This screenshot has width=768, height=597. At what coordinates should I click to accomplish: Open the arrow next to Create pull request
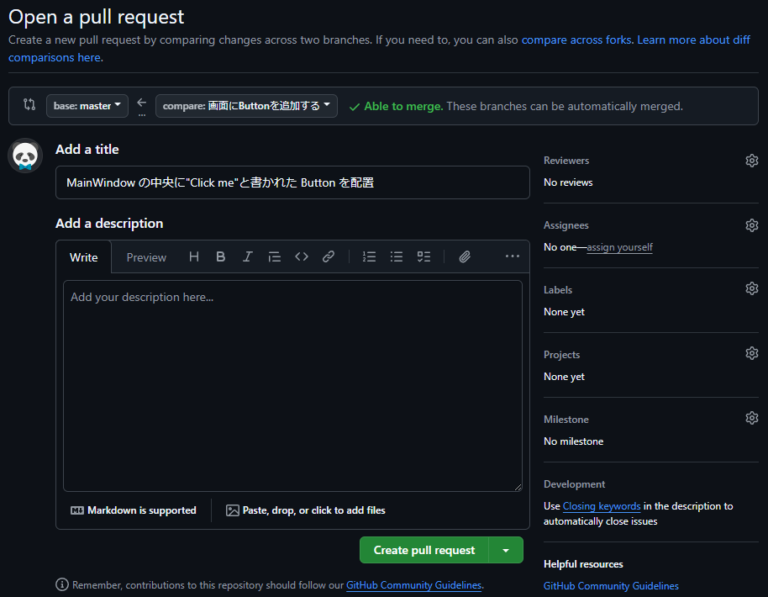pyautogui.click(x=506, y=550)
